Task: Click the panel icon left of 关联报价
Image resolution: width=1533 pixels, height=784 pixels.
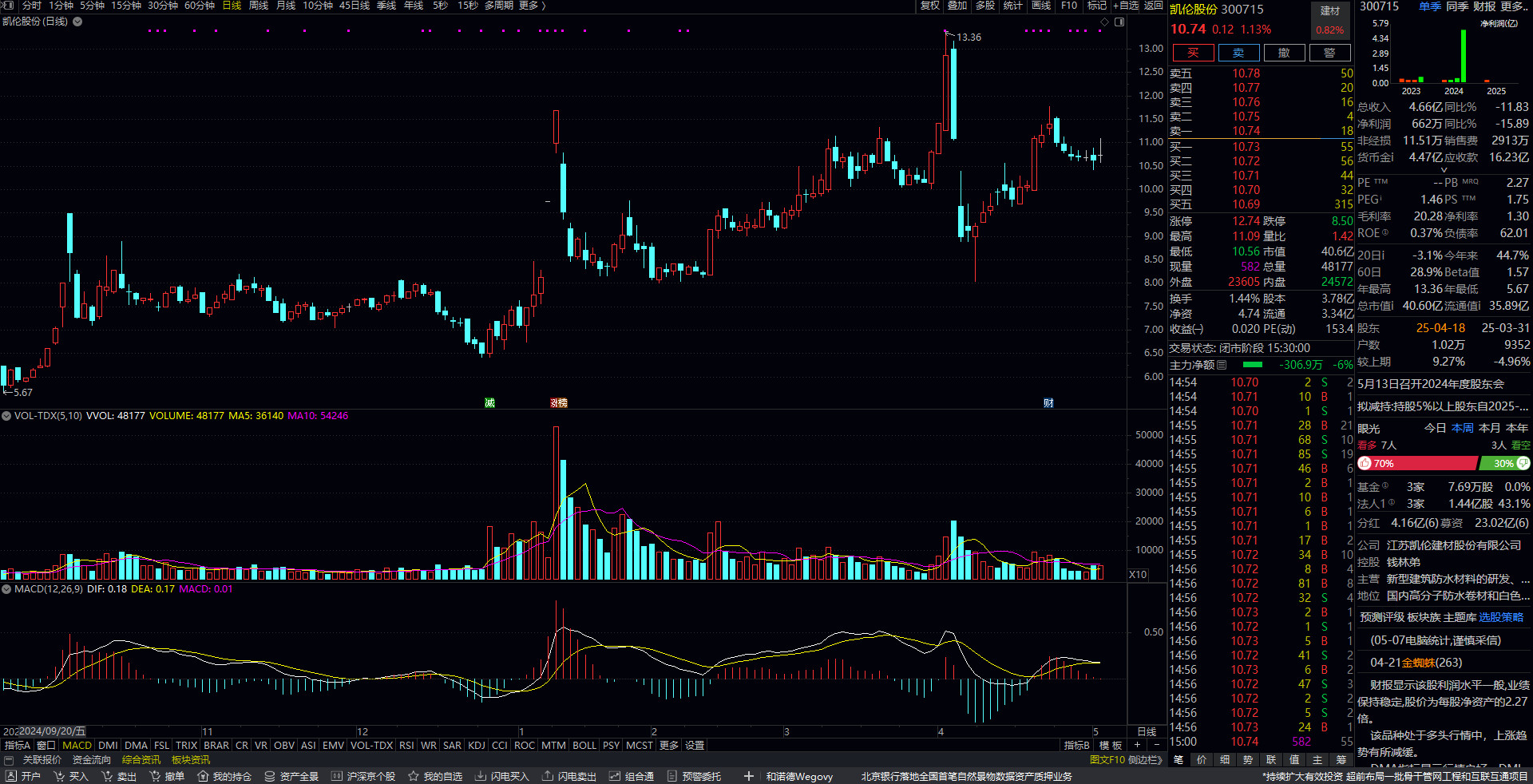Action: coord(9,760)
